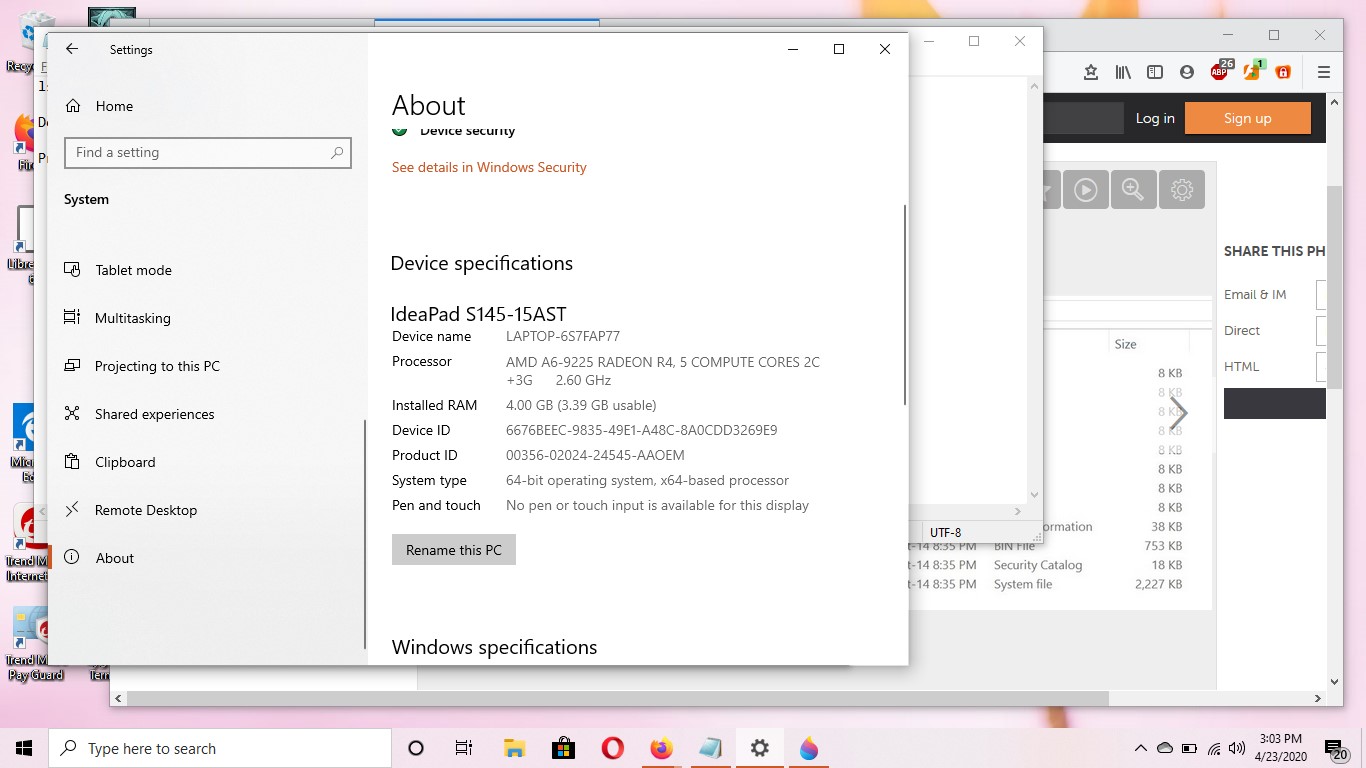Switch to Firefox on taskbar
This screenshot has height=768, width=1366.
coord(661,748)
